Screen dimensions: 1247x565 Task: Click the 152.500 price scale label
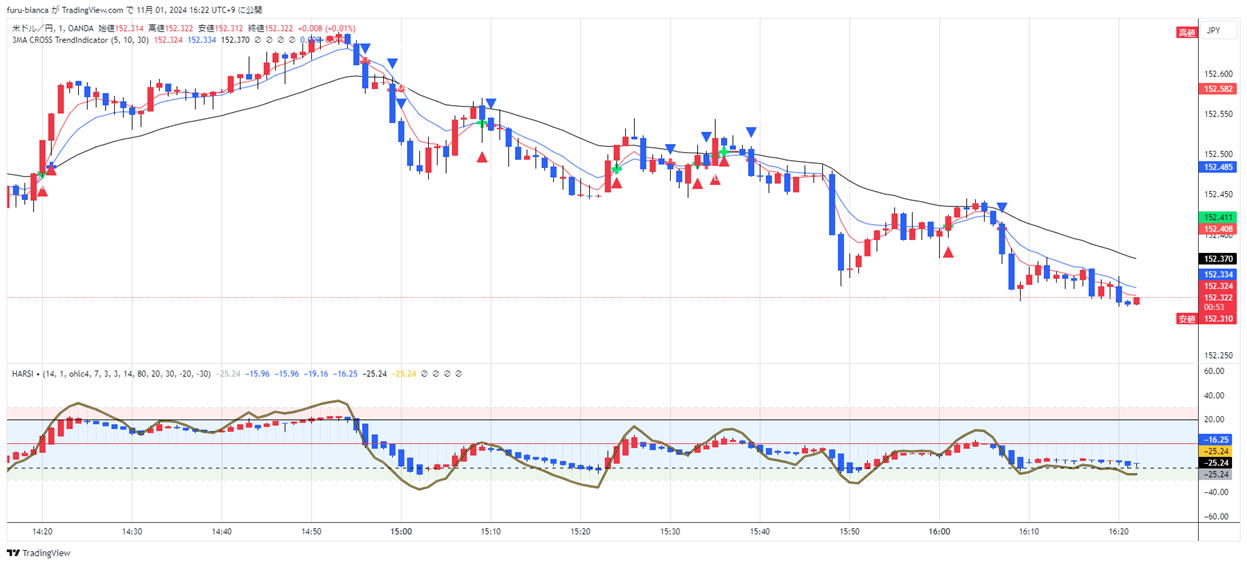1217,154
